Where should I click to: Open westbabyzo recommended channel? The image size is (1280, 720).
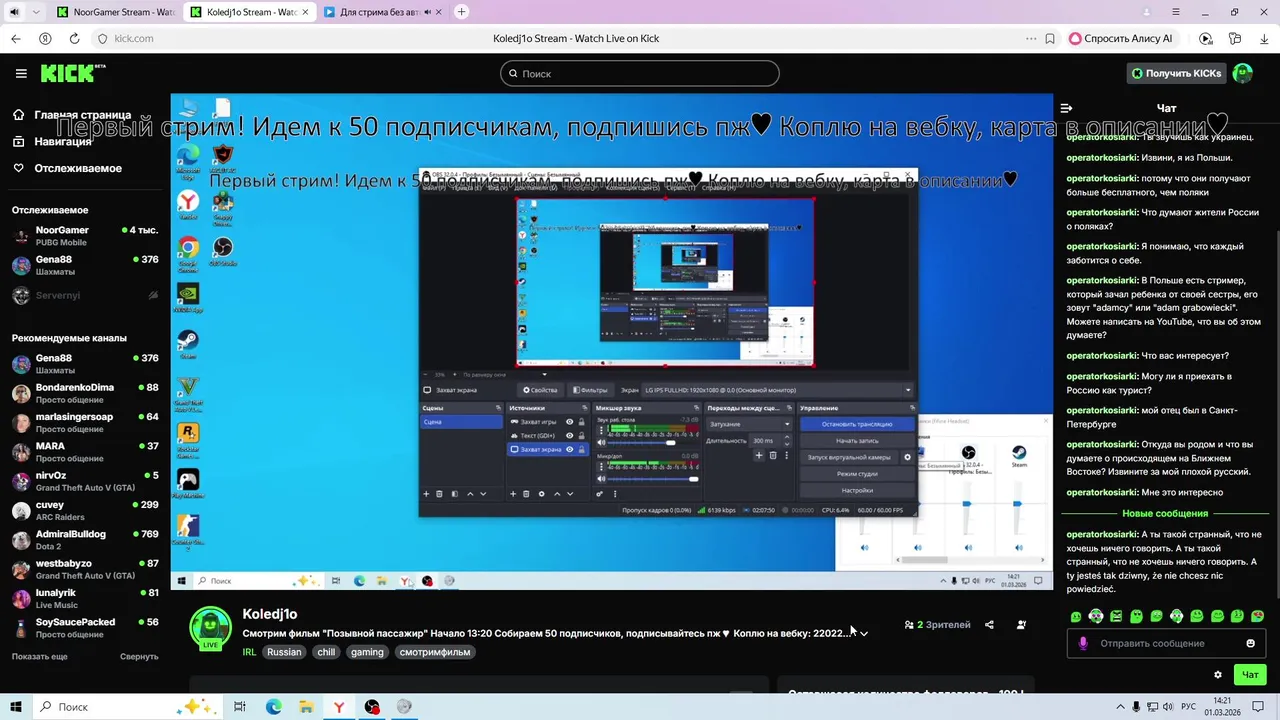pyautogui.click(x=85, y=569)
